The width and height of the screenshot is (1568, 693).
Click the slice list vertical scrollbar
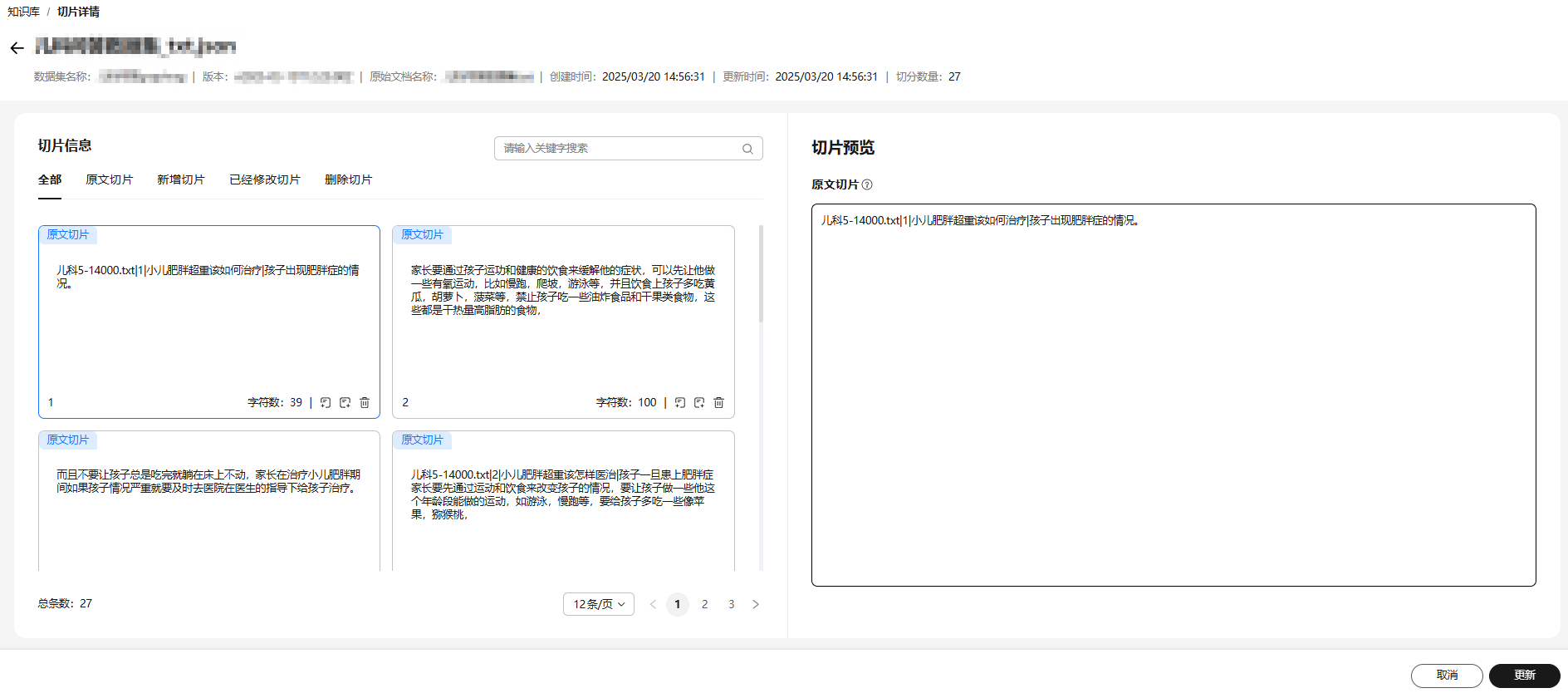click(761, 274)
